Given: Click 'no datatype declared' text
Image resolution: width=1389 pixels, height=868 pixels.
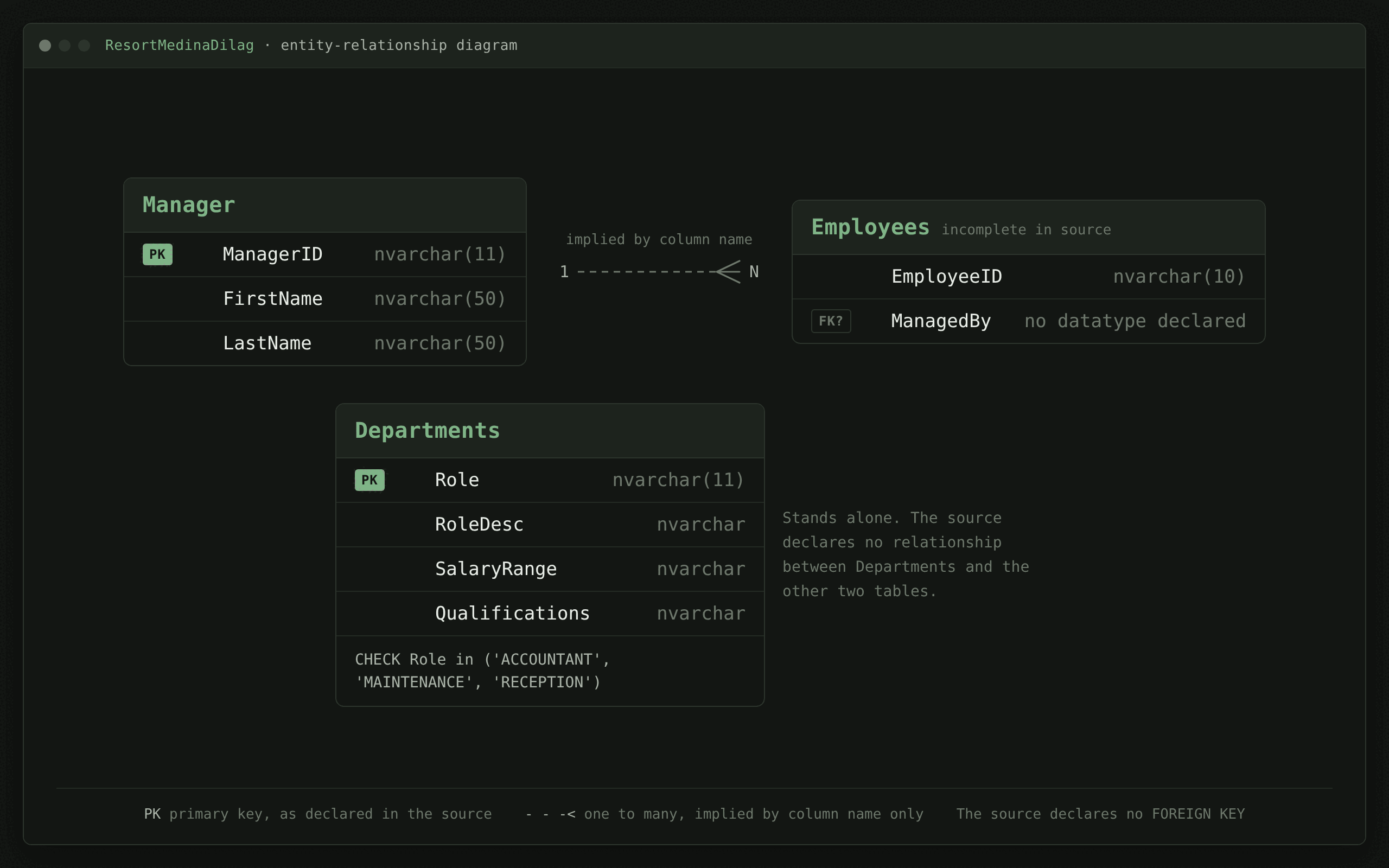Looking at the screenshot, I should point(1135,321).
